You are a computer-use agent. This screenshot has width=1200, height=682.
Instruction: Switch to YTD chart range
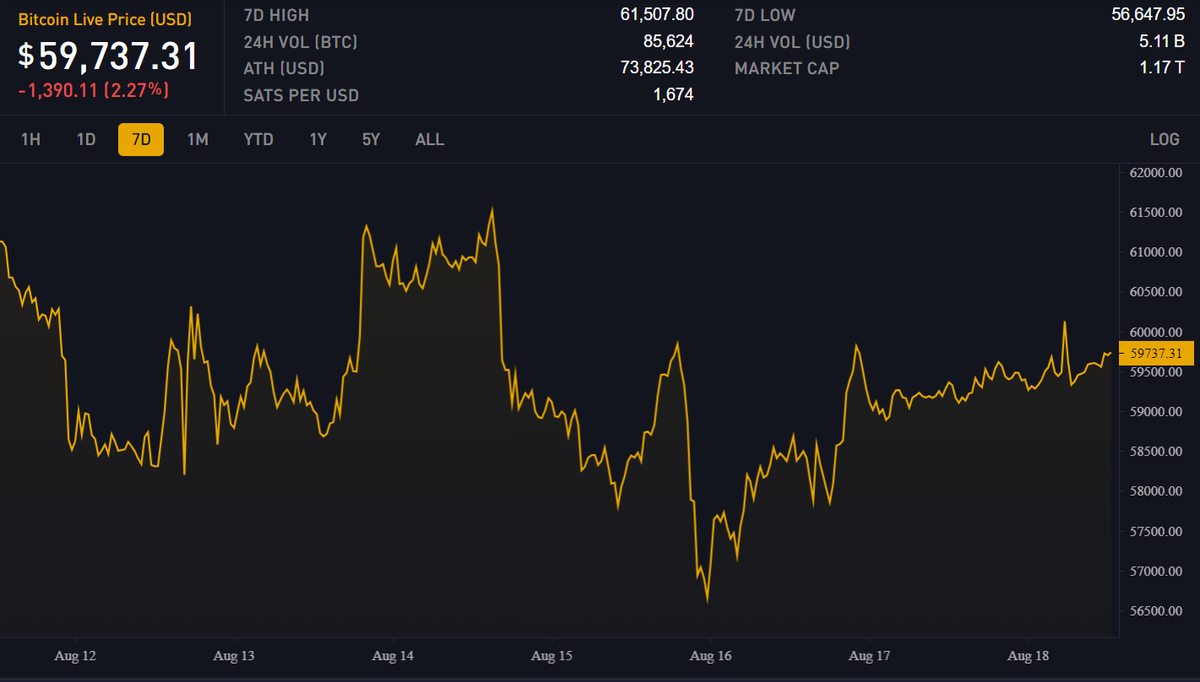click(x=259, y=140)
